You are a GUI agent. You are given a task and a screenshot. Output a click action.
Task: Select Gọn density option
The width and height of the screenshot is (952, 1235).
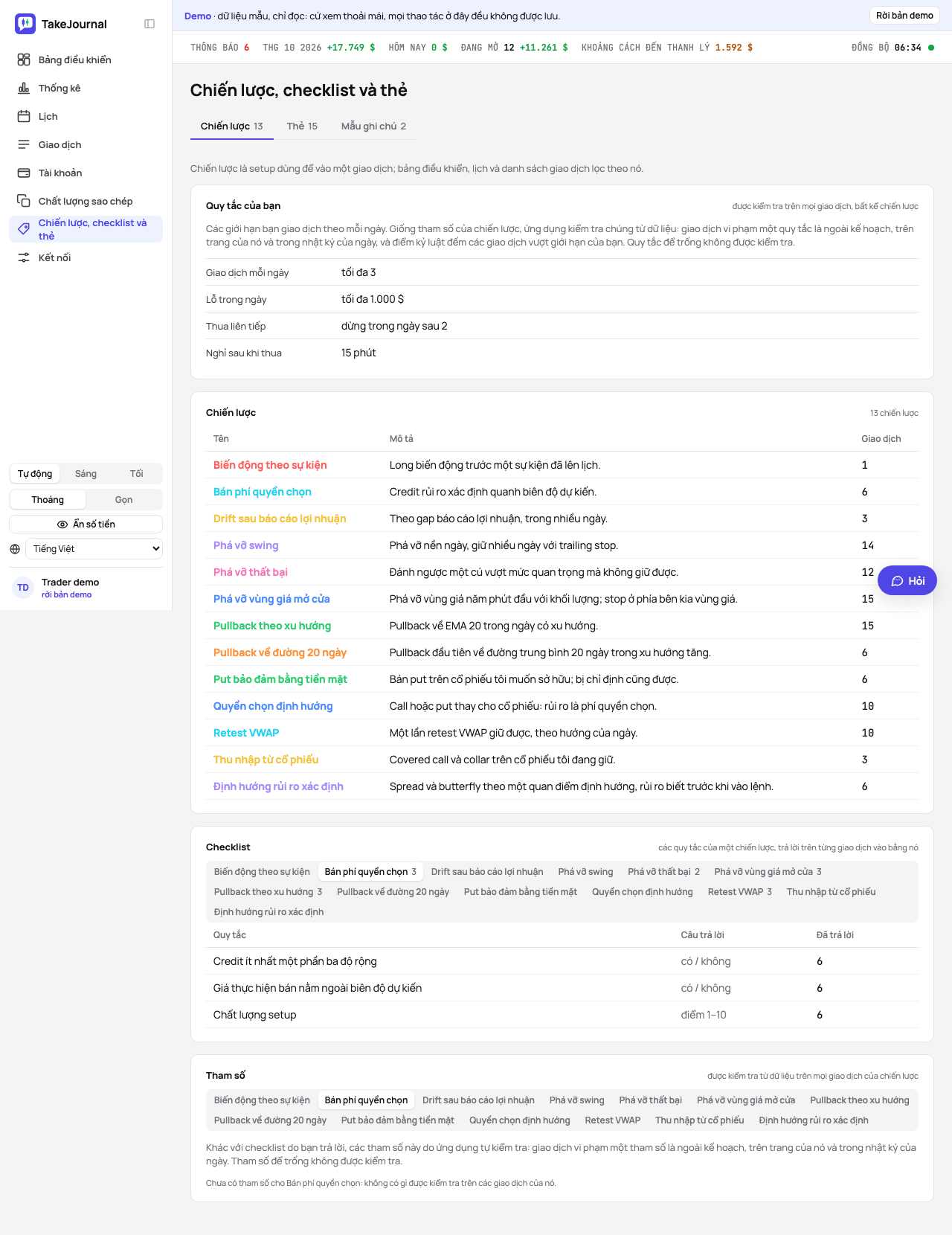[x=123, y=500]
